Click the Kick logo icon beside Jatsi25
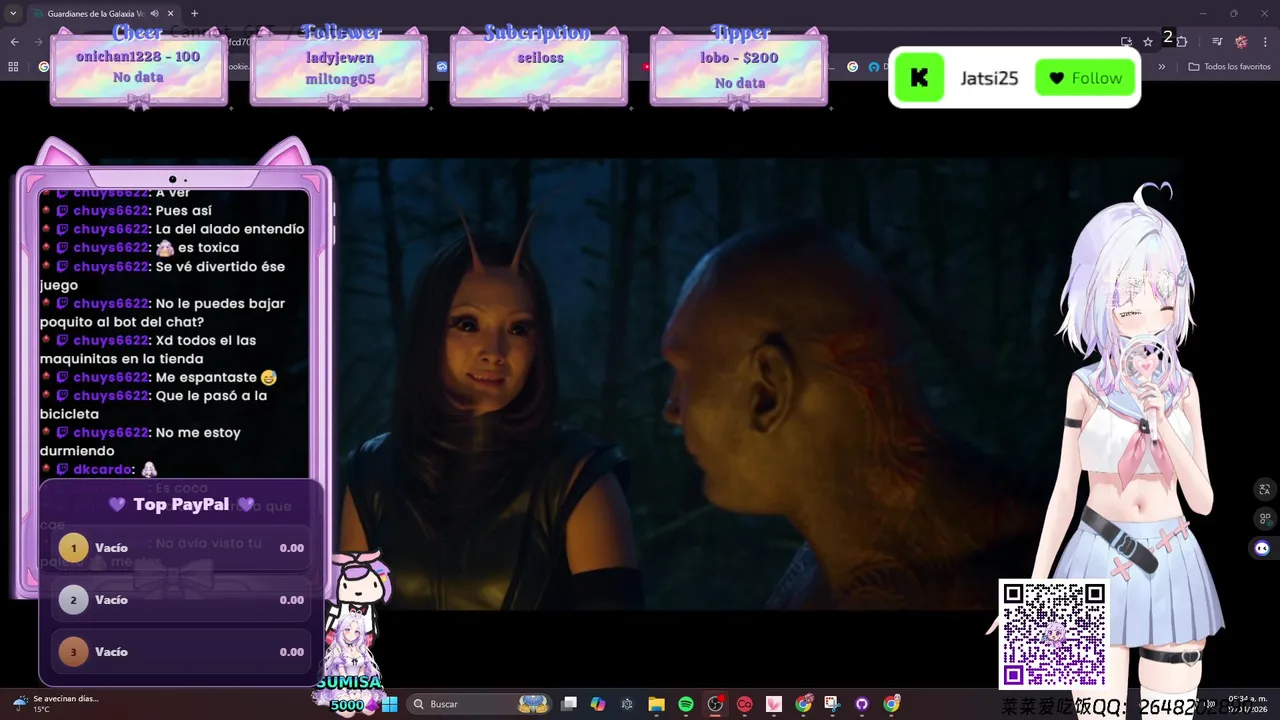 [x=919, y=78]
